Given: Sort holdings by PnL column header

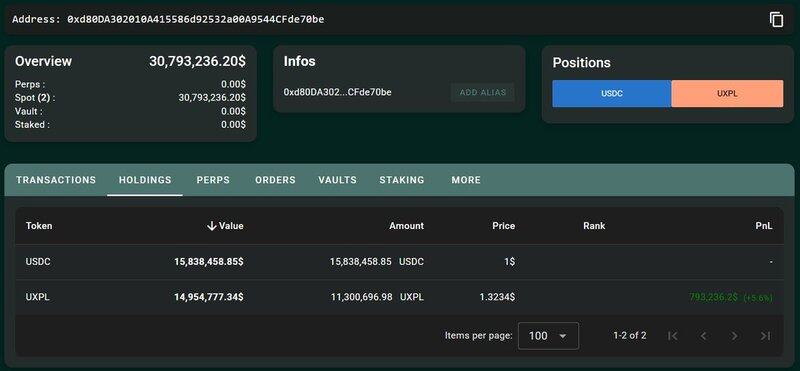Looking at the screenshot, I should 764,226.
